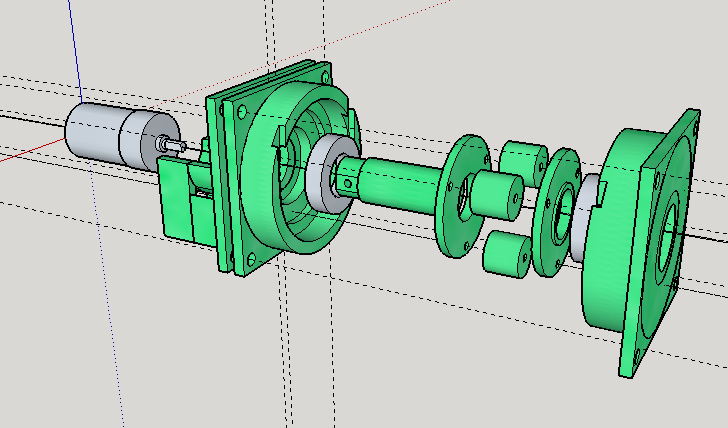Image resolution: width=728 pixels, height=428 pixels.
Task: Click the center hub cylinder between the discs
Action: (x=492, y=193)
